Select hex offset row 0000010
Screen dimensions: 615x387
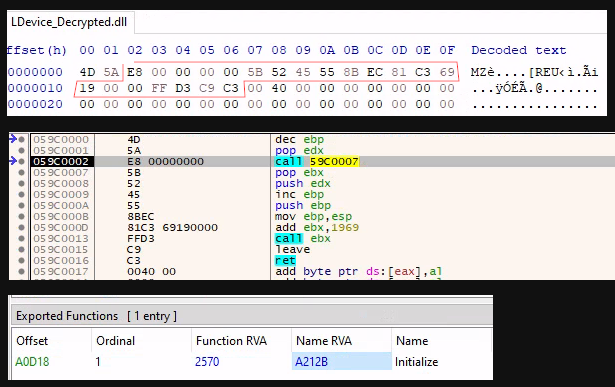click(x=35, y=88)
